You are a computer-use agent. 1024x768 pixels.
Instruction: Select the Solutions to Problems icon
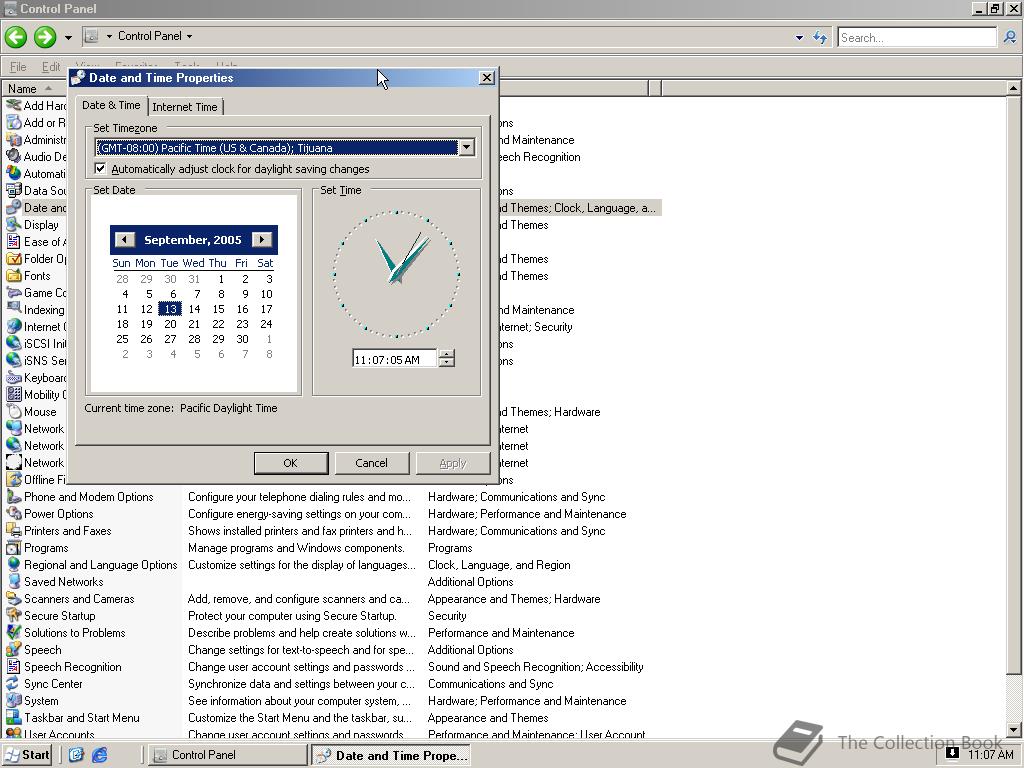tap(14, 633)
